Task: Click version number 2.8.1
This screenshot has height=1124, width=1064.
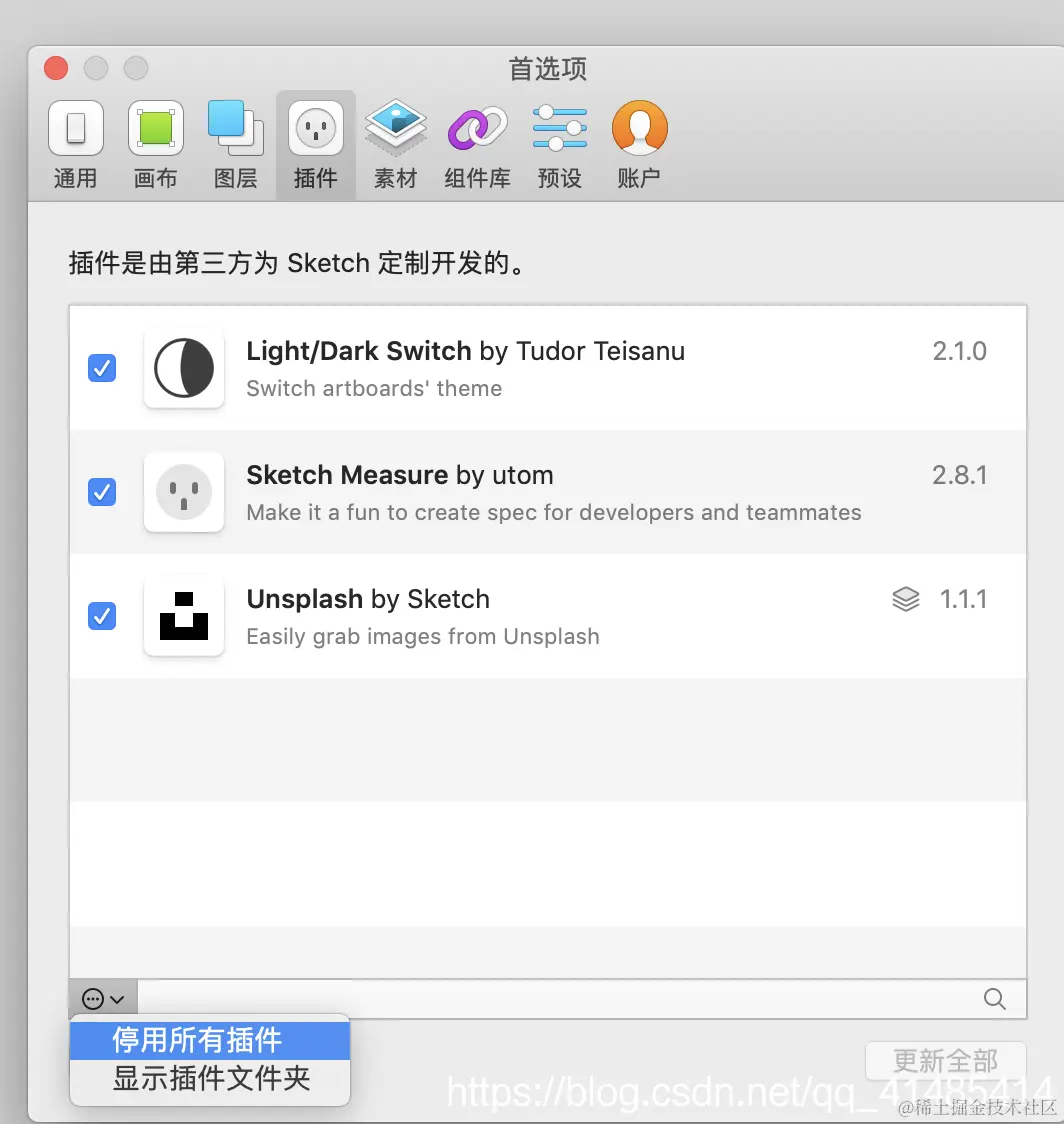Action: point(959,475)
